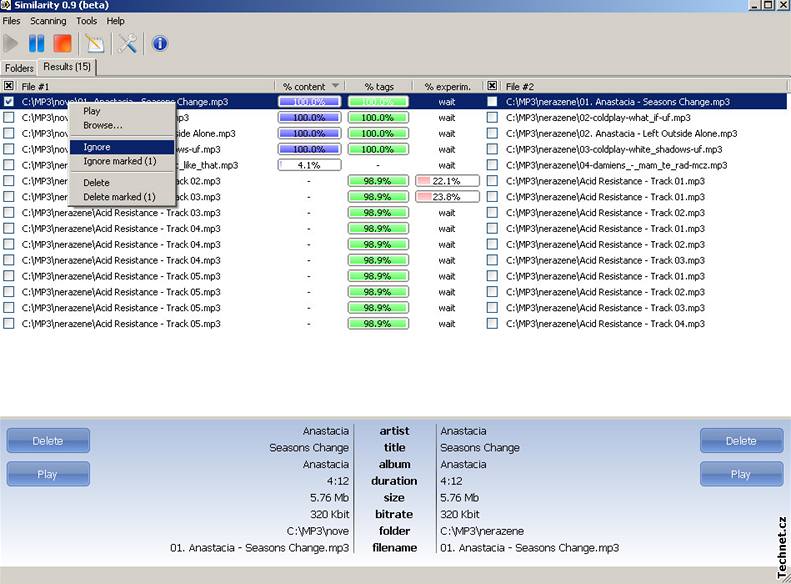Screen dimensions: 791x584
Task: Click the 22.1% experimental progress bar
Action: [447, 181]
